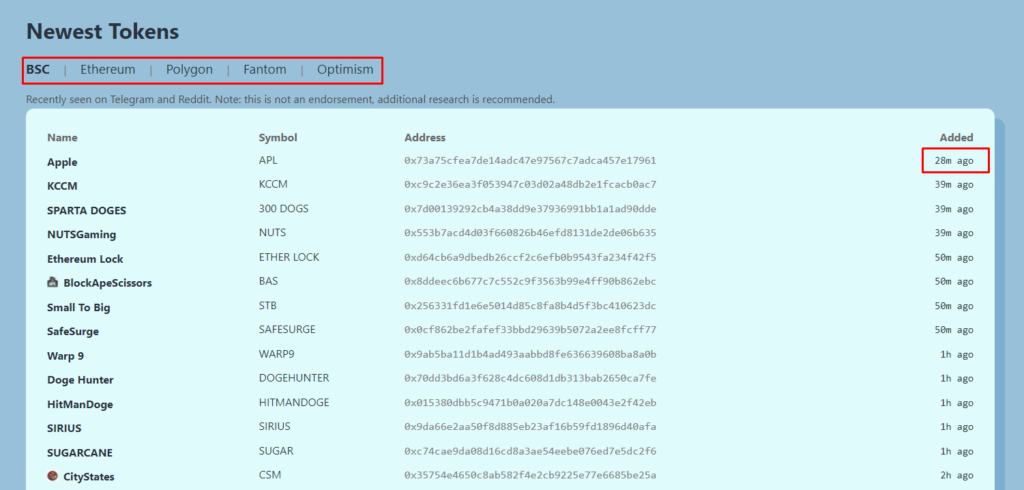Open NUTSGaming token page
This screenshot has width=1024, height=490.
pyautogui.click(x=82, y=235)
